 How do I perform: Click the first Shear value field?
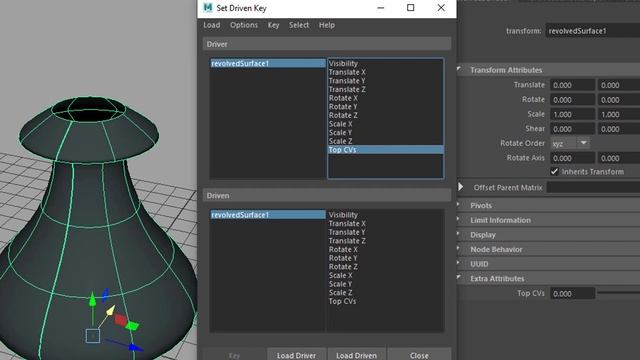click(572, 129)
